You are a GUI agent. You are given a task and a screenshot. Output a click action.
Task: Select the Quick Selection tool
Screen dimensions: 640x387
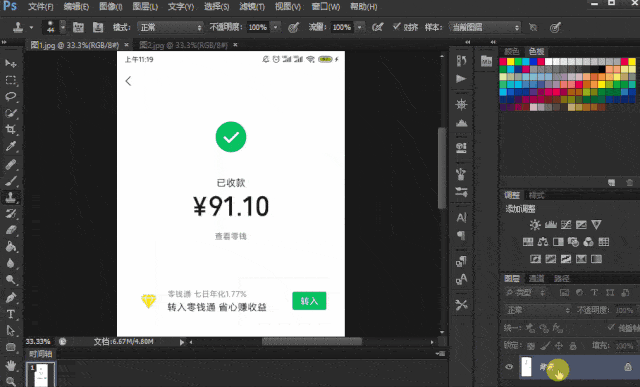coord(11,113)
